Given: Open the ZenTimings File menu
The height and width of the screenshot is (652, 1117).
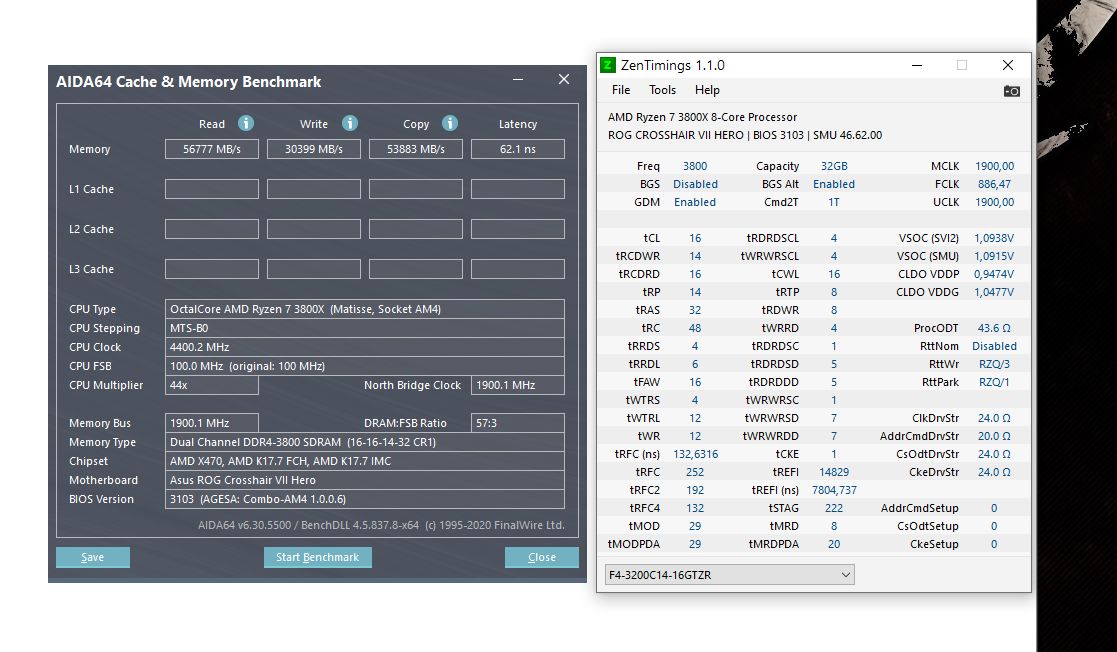Looking at the screenshot, I should pyautogui.click(x=621, y=90).
